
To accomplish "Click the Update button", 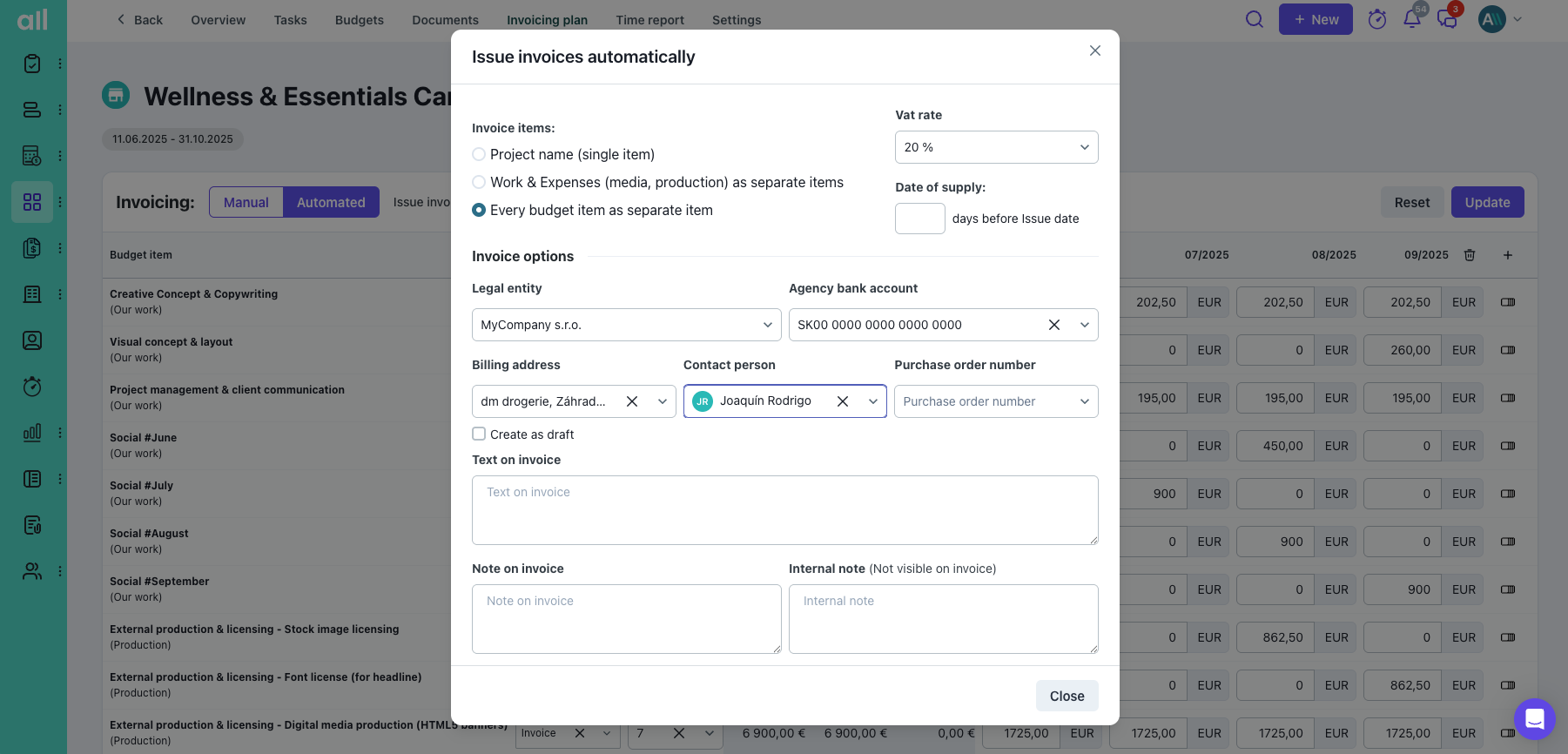I will click(x=1487, y=202).
